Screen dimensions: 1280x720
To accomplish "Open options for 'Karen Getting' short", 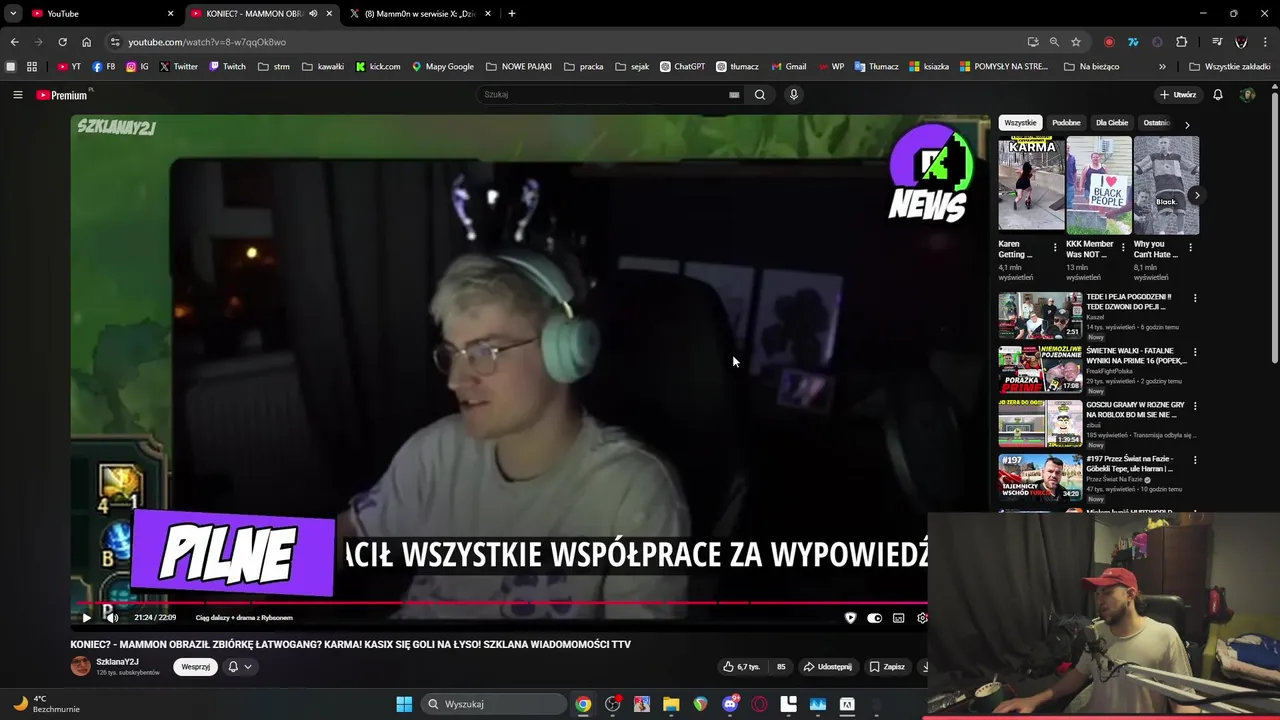I will click(1055, 248).
